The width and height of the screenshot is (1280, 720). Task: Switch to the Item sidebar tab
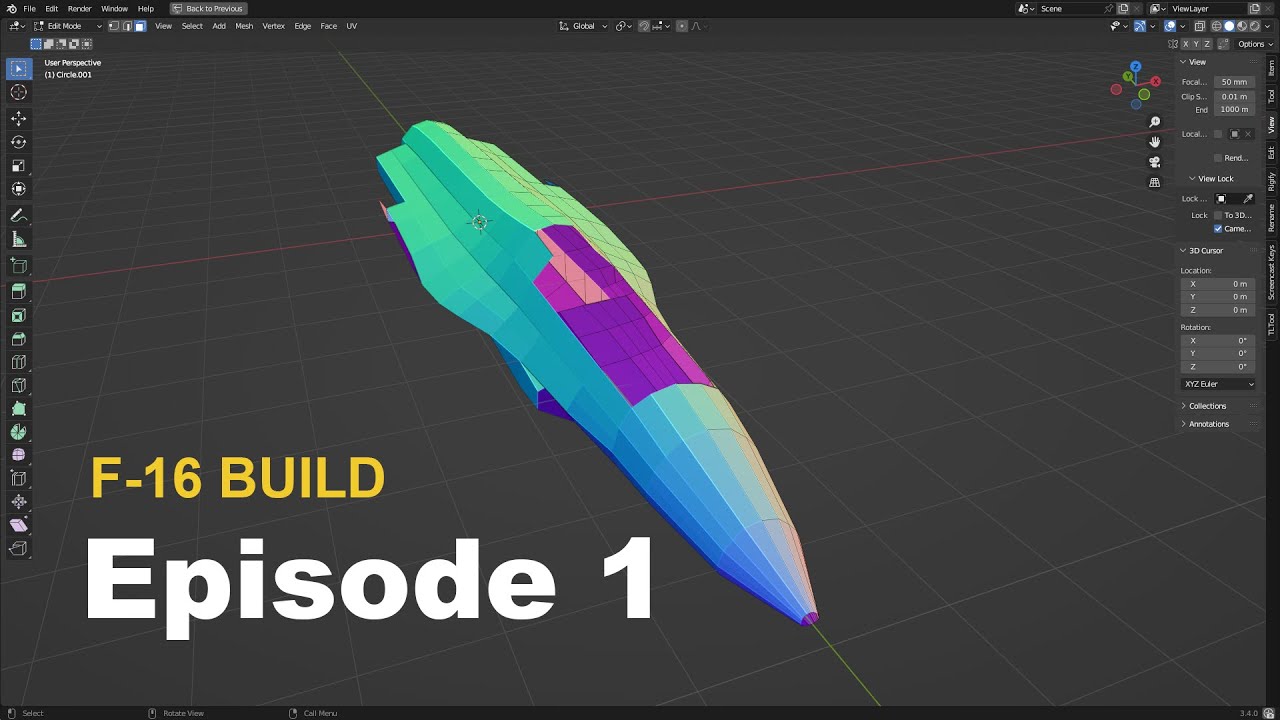point(1272,68)
